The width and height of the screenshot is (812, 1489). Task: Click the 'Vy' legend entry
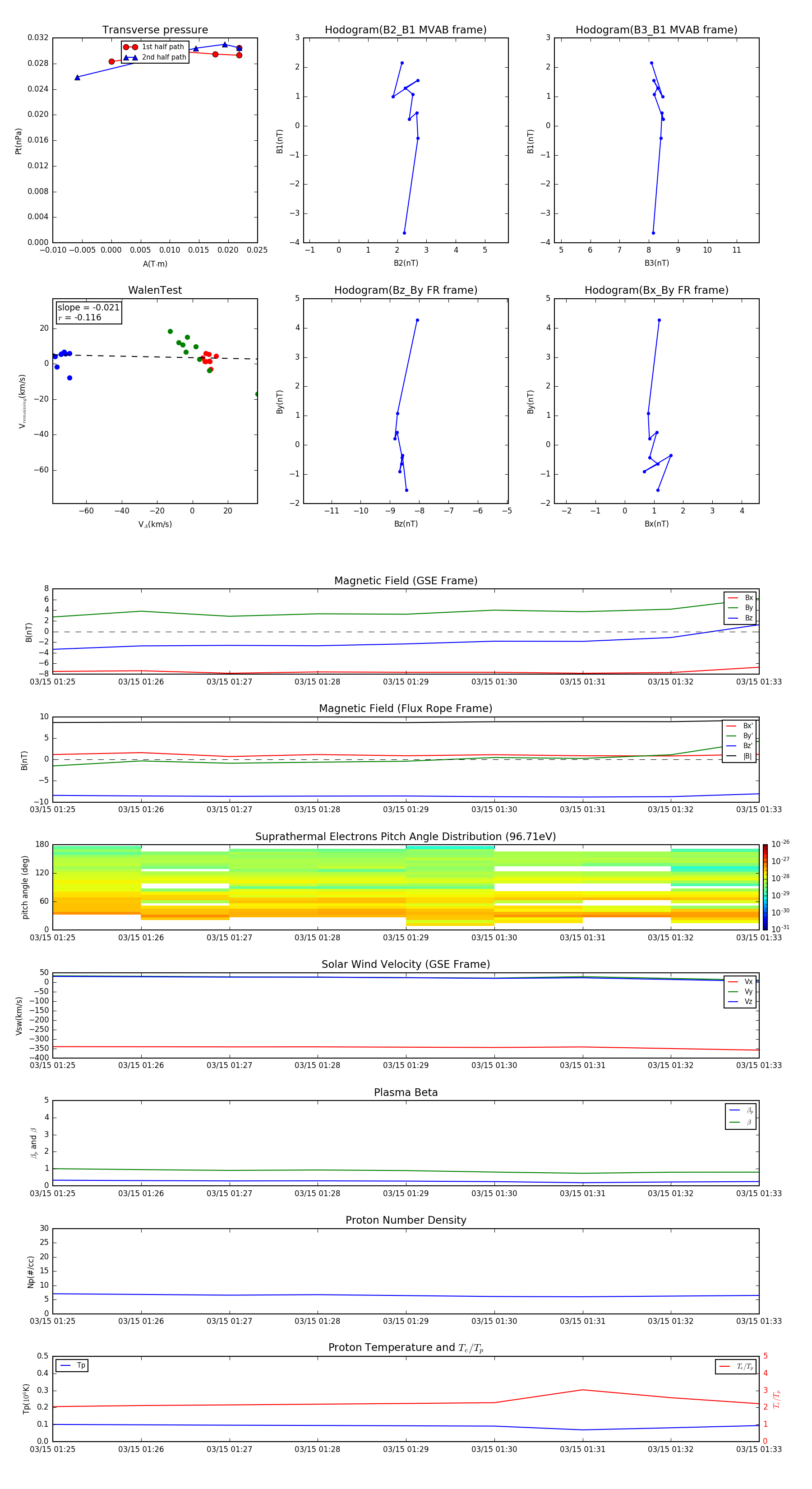[x=740, y=992]
